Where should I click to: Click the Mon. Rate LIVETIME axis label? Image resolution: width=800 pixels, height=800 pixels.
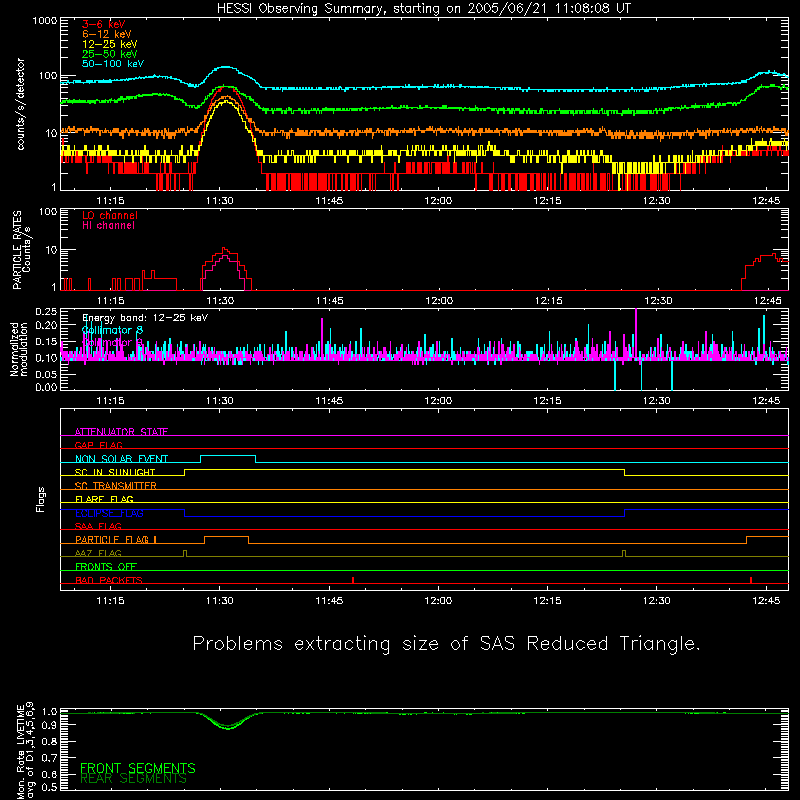pyautogui.click(x=25, y=751)
